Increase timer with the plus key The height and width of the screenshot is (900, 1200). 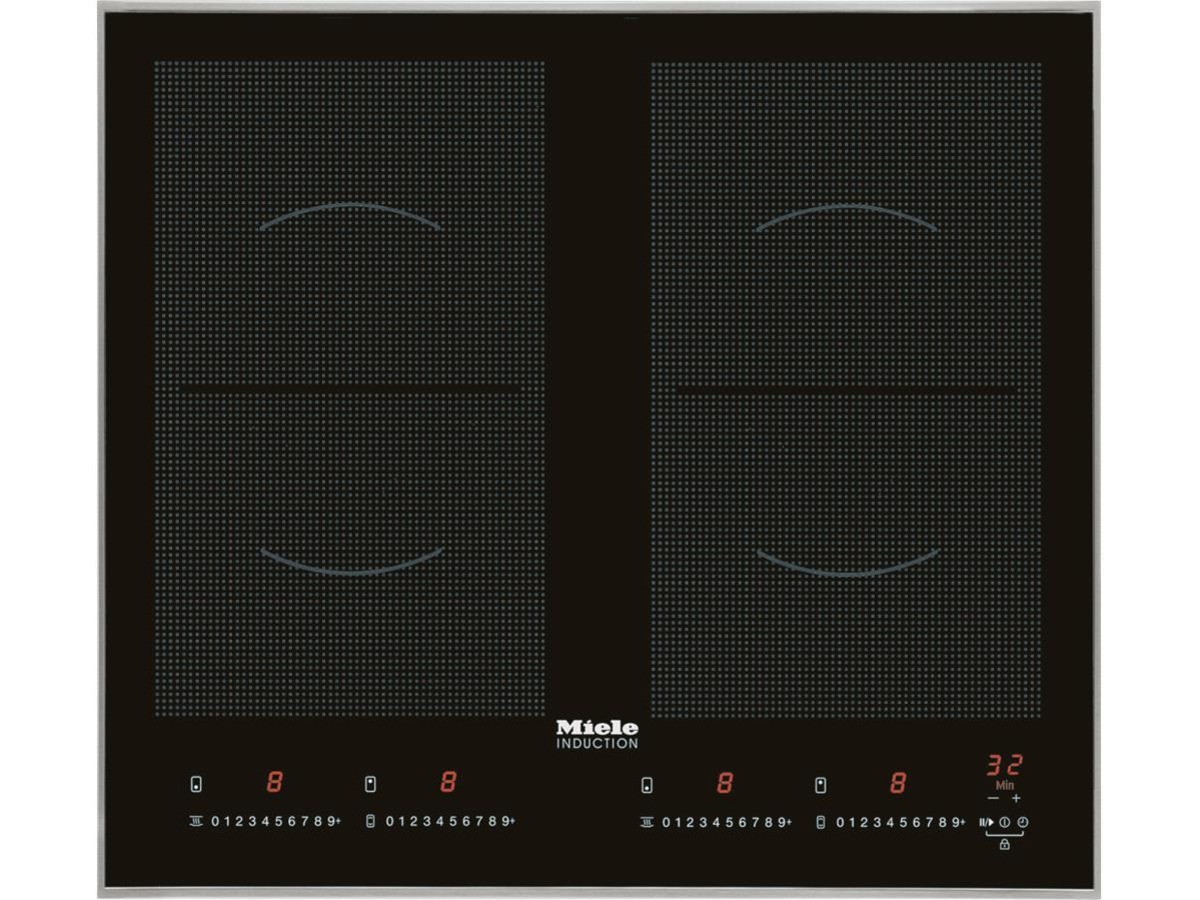coord(1016,798)
